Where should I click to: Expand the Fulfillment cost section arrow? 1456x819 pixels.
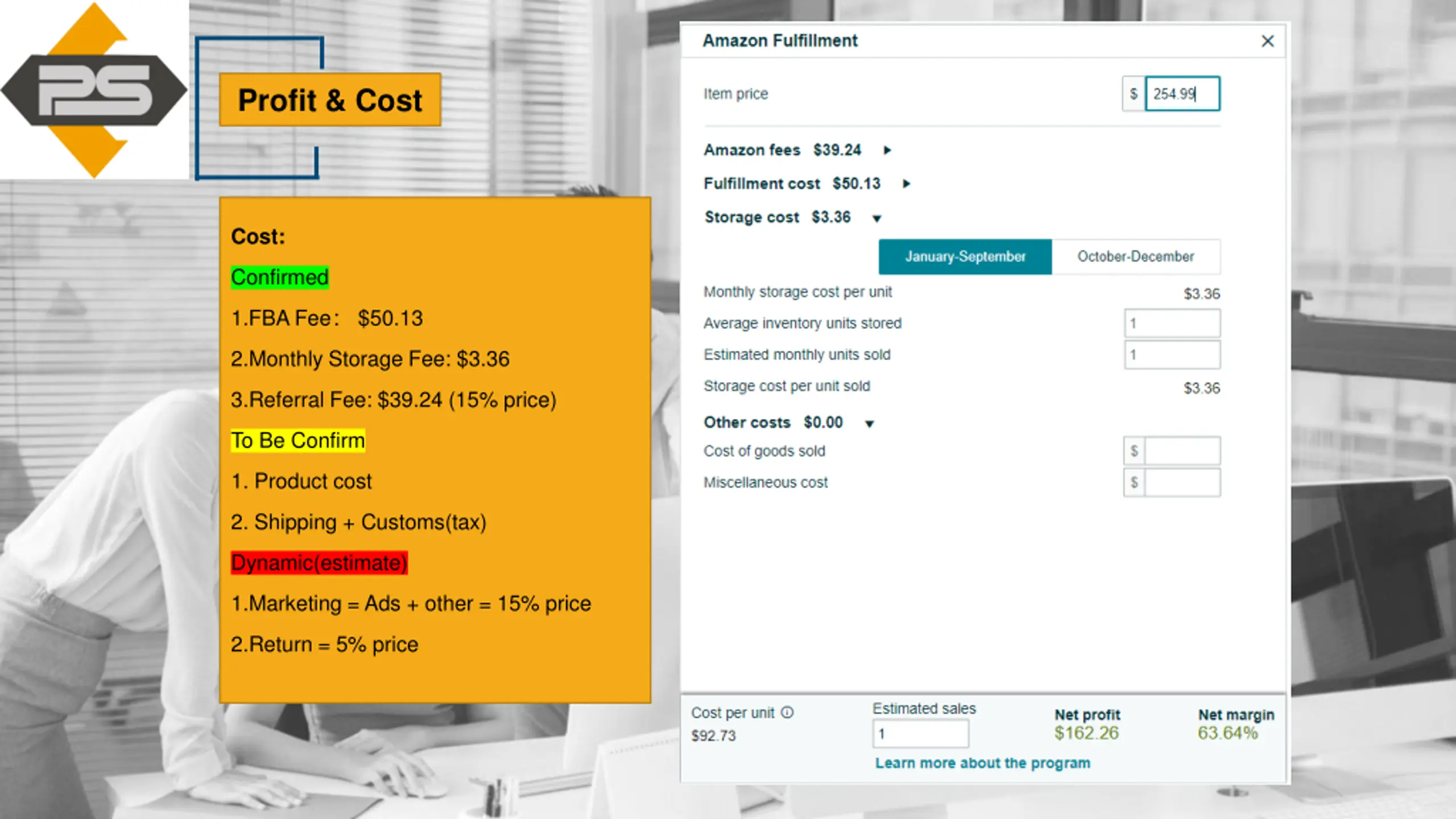coord(907,184)
